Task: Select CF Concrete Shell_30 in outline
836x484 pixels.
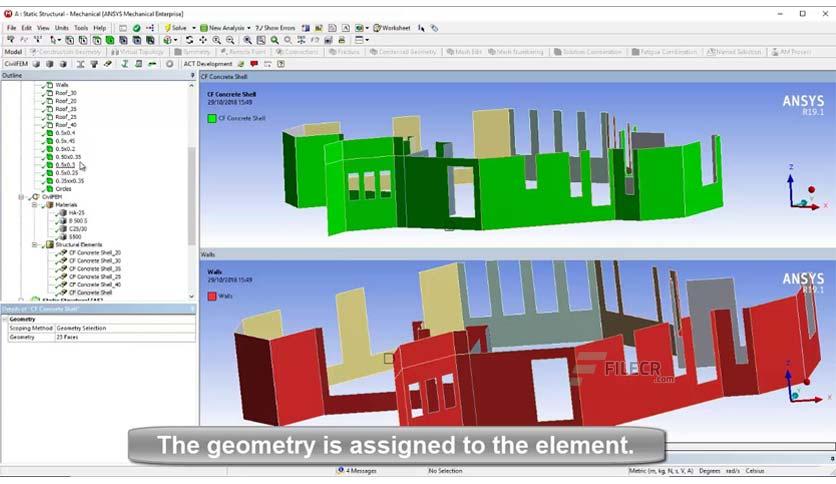Action: pos(94,261)
